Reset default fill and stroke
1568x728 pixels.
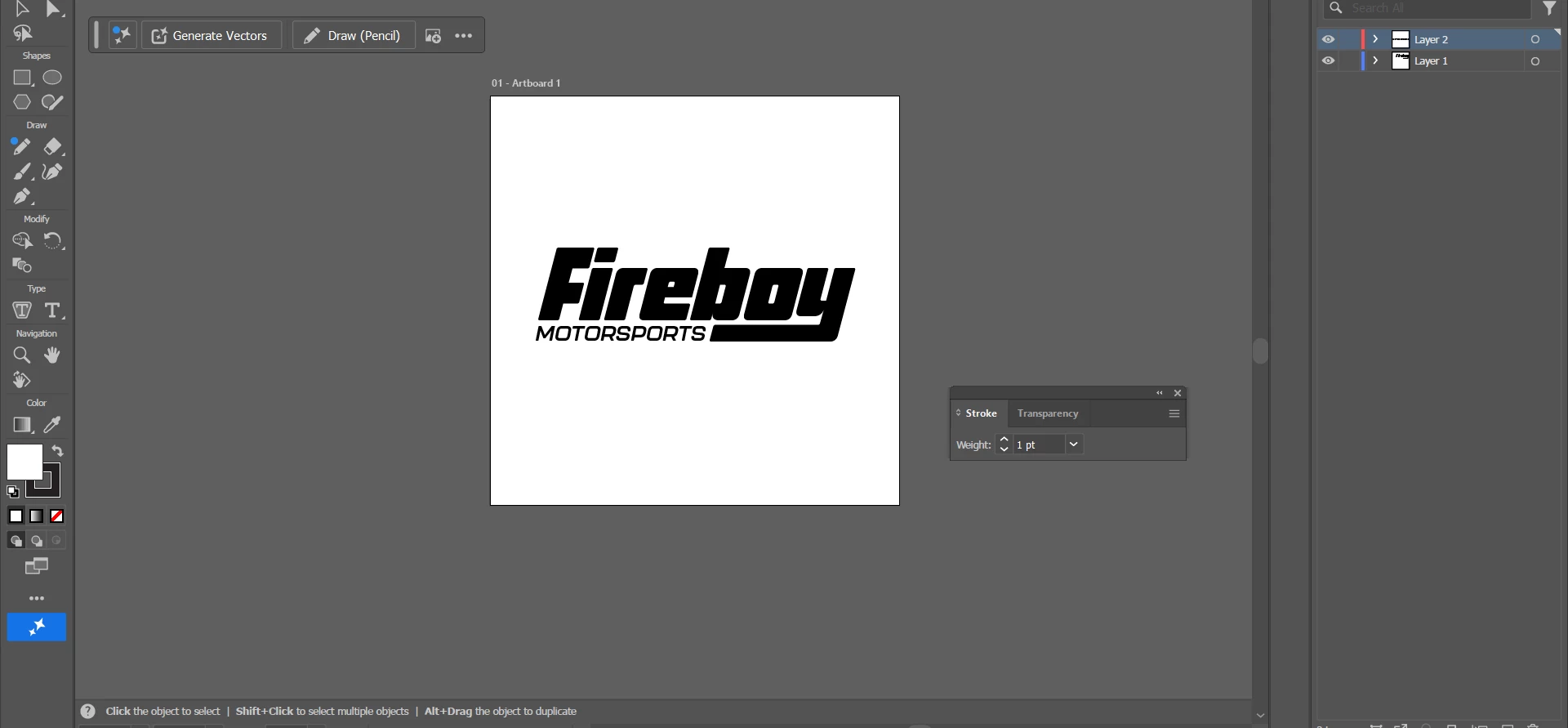[x=13, y=492]
